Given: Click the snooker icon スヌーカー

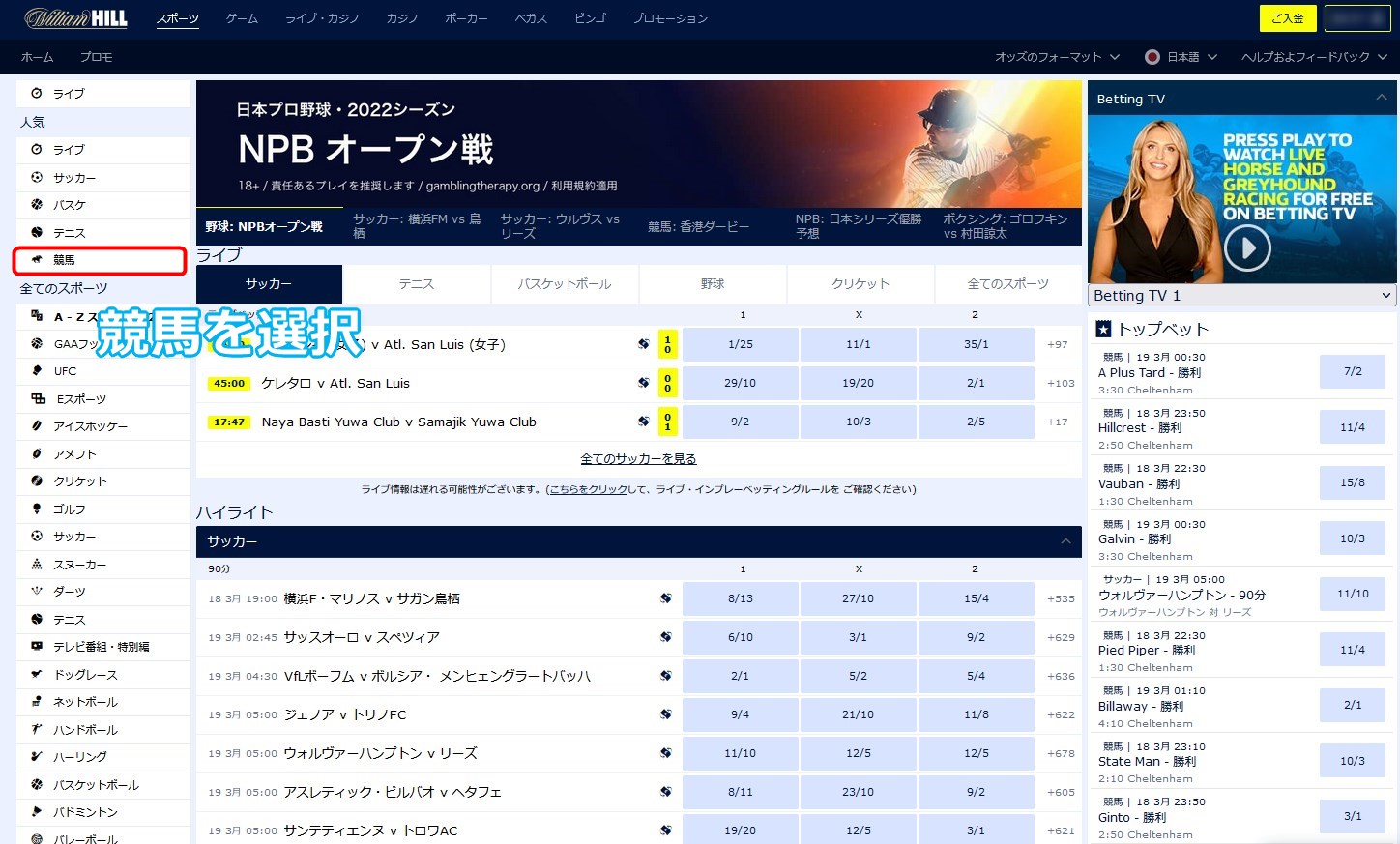Looking at the screenshot, I should click(x=37, y=564).
